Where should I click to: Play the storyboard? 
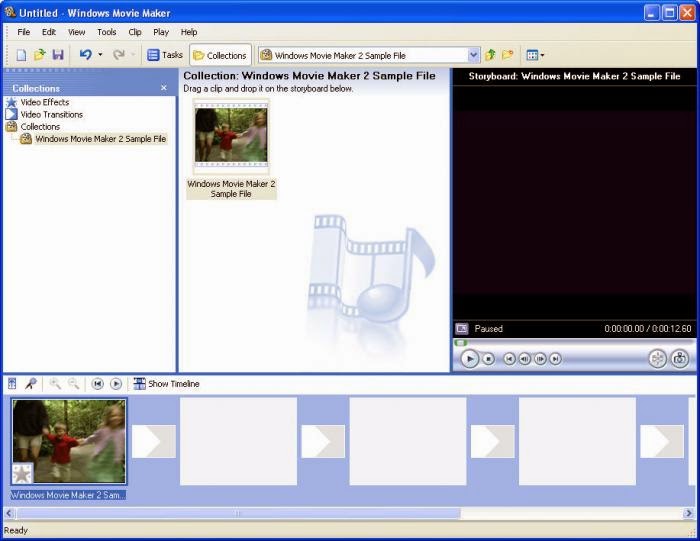116,384
